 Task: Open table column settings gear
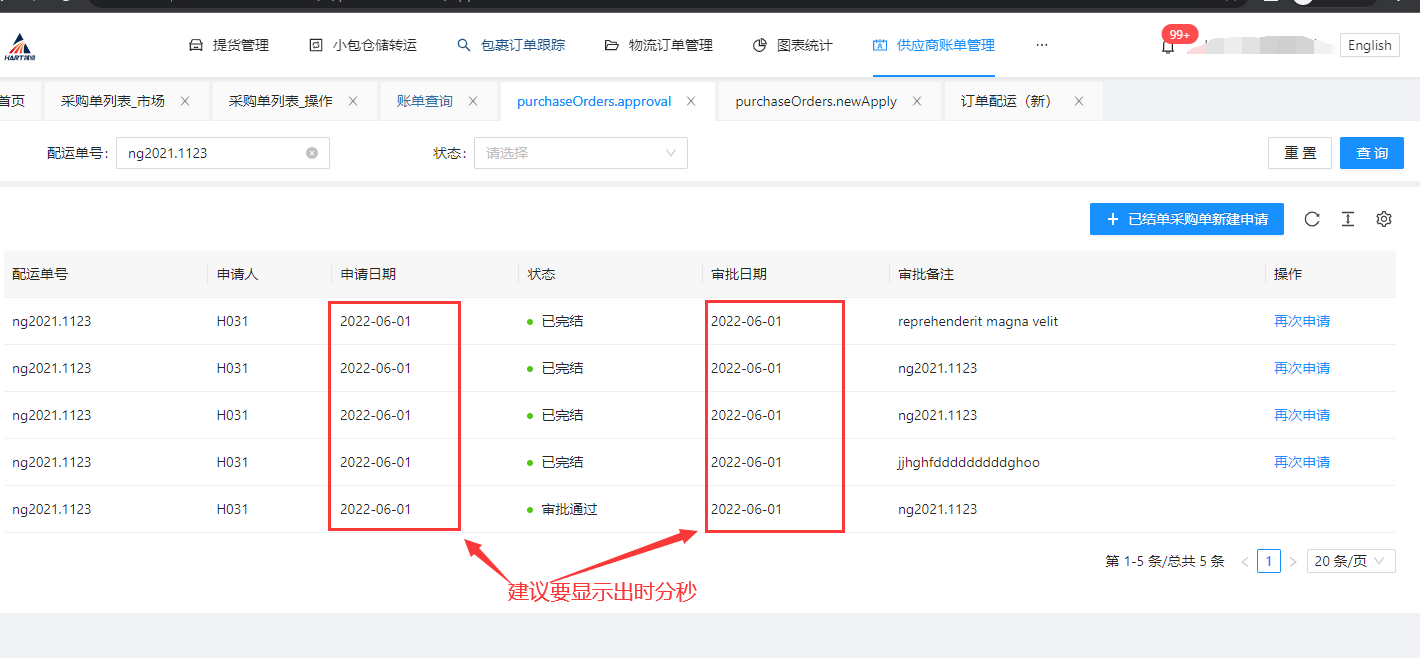click(1384, 219)
